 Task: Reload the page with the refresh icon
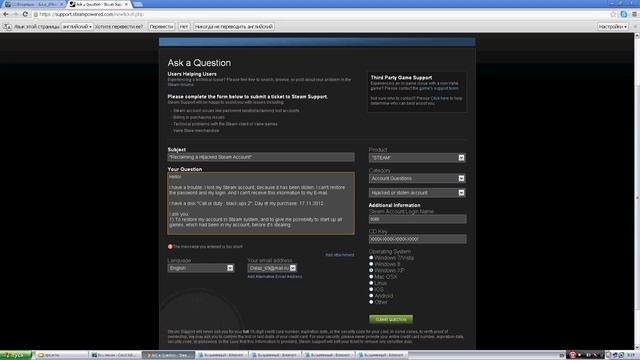click(x=25, y=14)
